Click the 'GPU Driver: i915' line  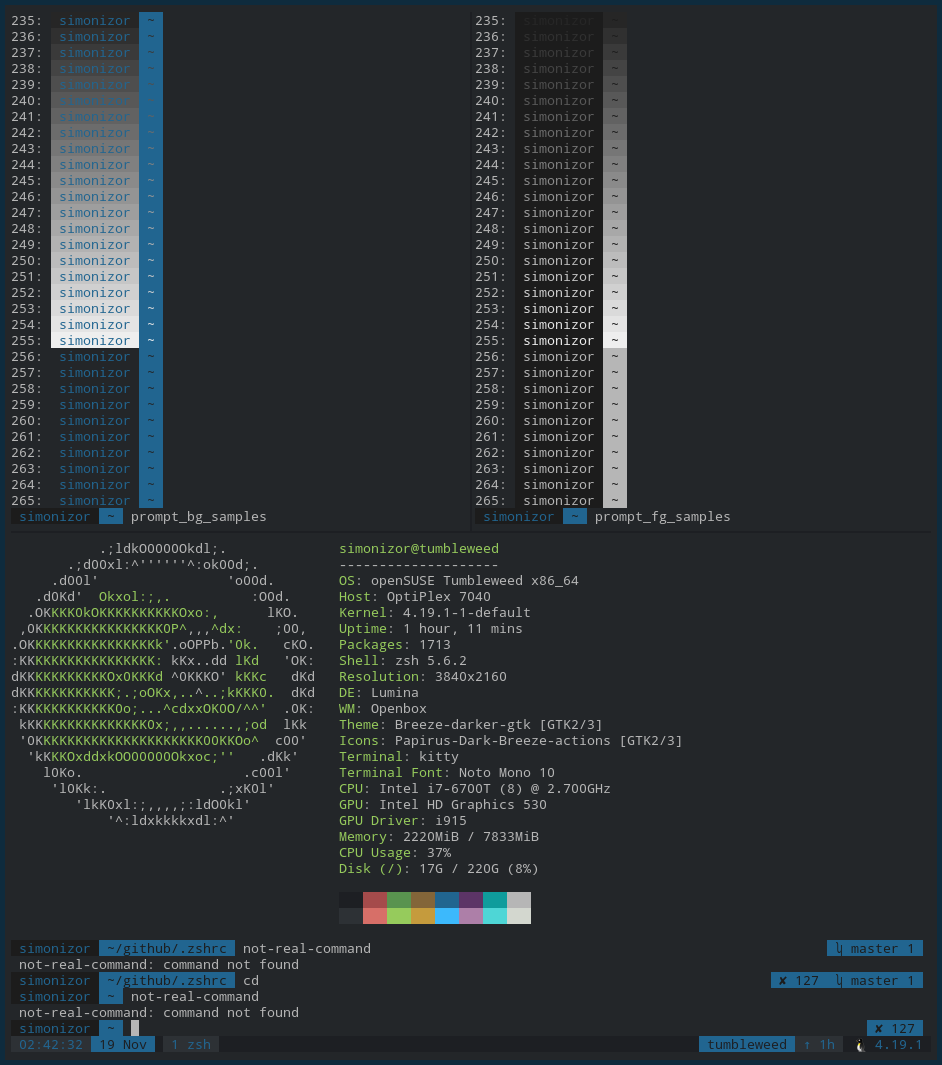[x=403, y=820]
